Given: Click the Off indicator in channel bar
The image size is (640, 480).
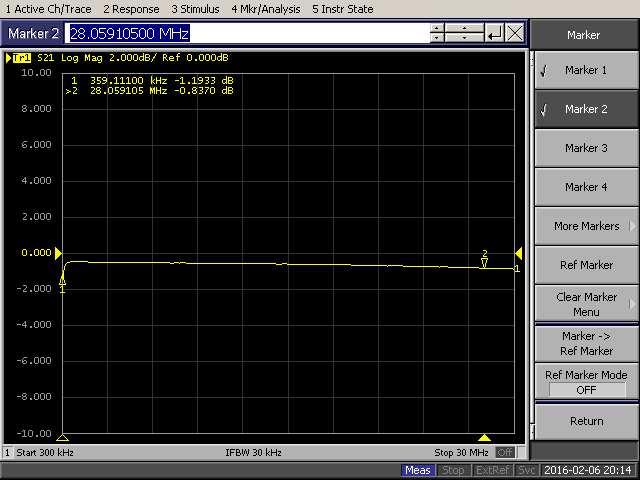Looking at the screenshot, I should click(x=505, y=452).
